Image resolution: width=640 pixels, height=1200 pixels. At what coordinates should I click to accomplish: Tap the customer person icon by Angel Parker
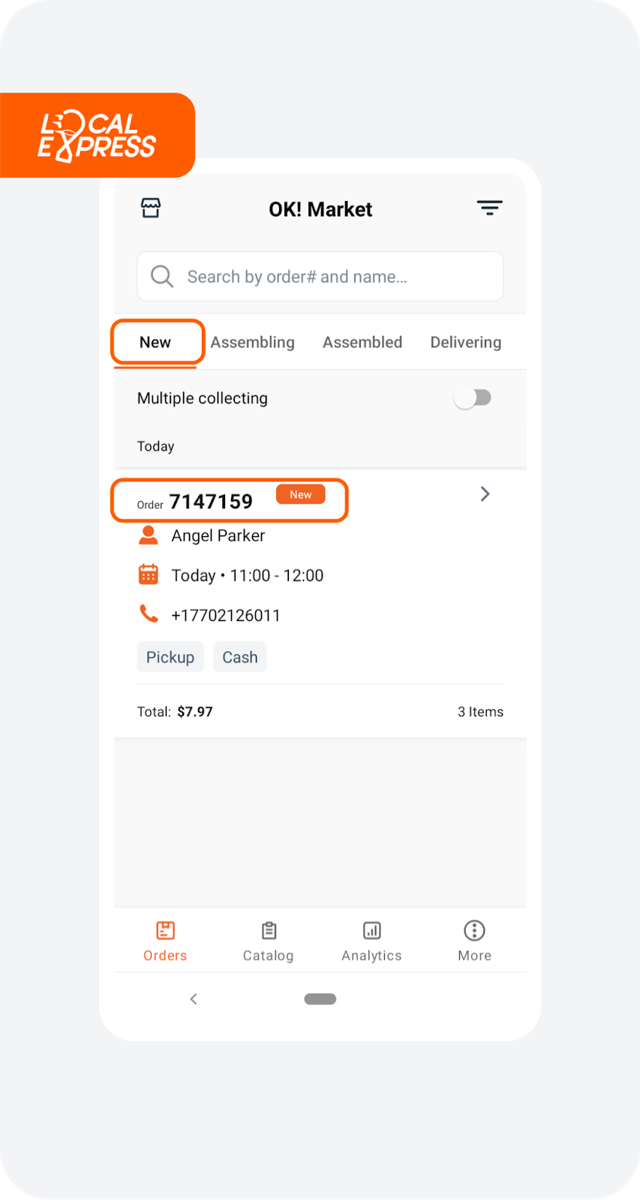click(x=148, y=535)
